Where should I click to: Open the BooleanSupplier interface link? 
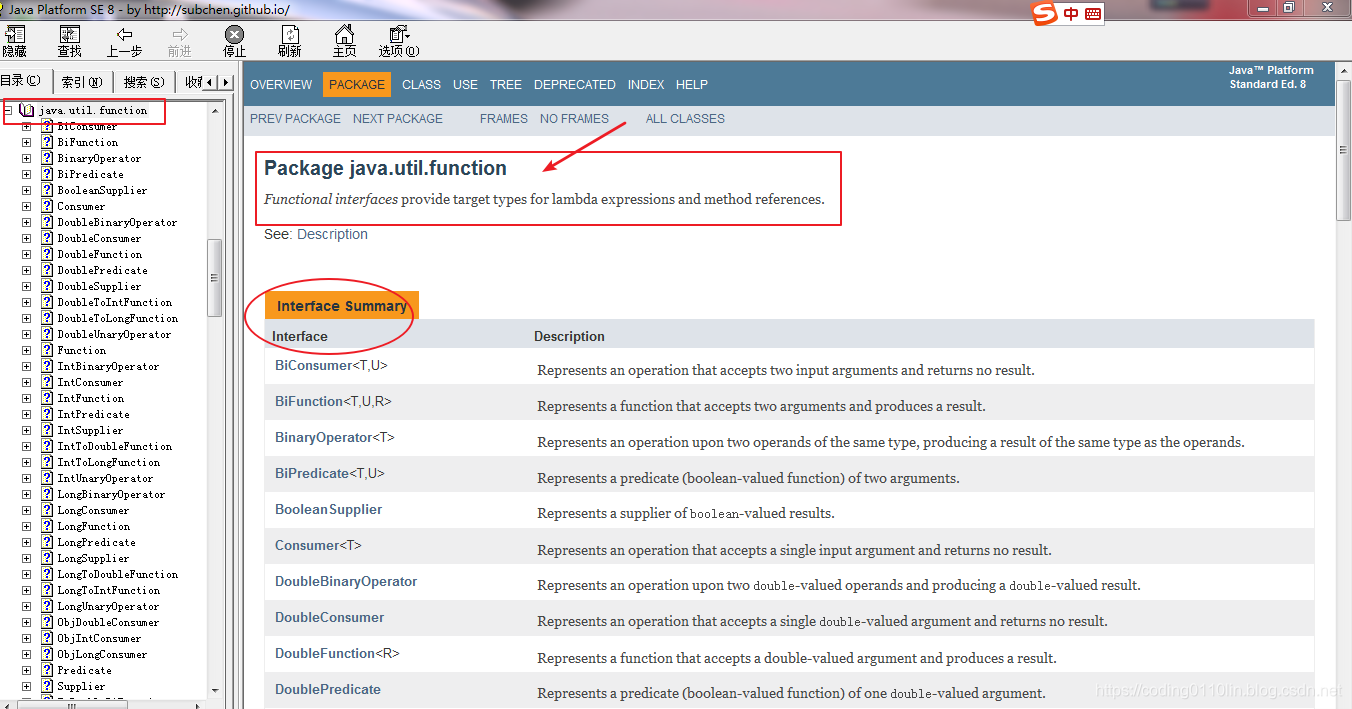(329, 510)
